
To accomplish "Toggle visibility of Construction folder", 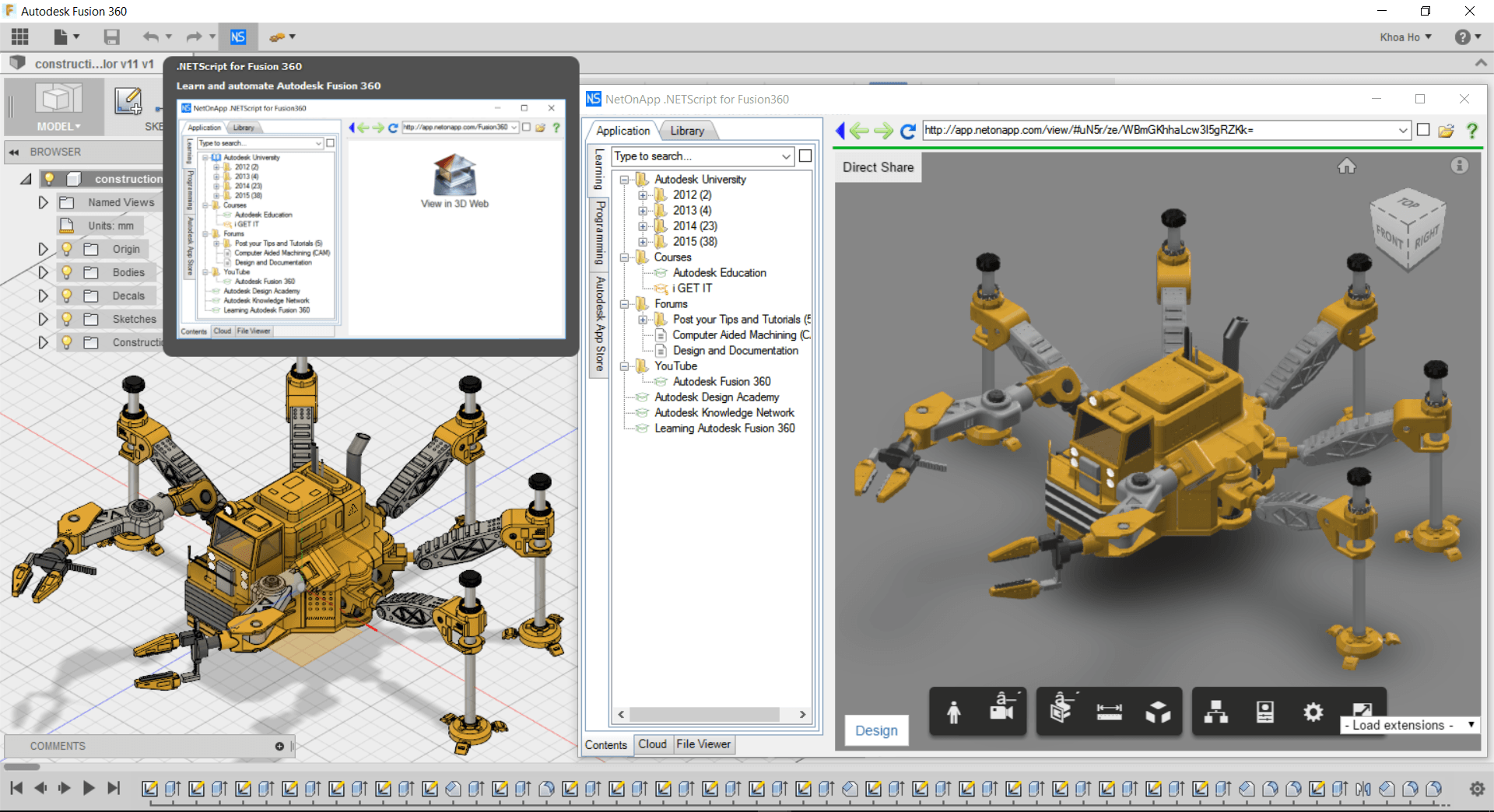I will 67,342.
